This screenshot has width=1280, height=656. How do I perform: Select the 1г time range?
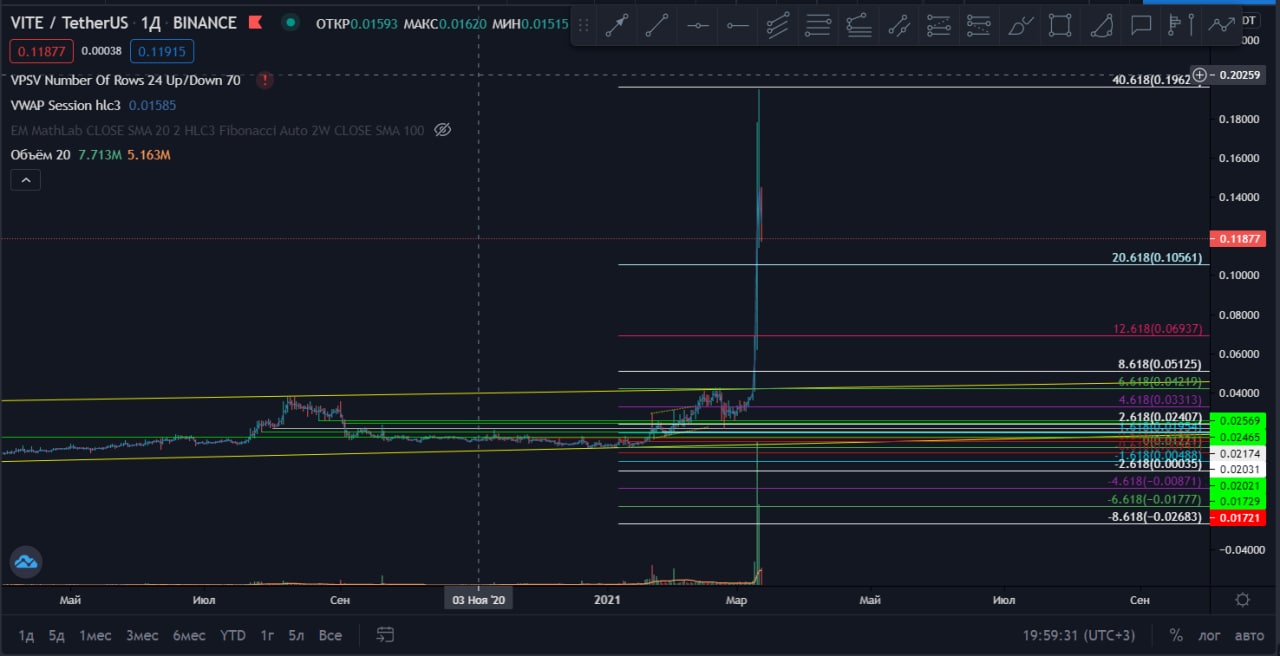click(267, 635)
